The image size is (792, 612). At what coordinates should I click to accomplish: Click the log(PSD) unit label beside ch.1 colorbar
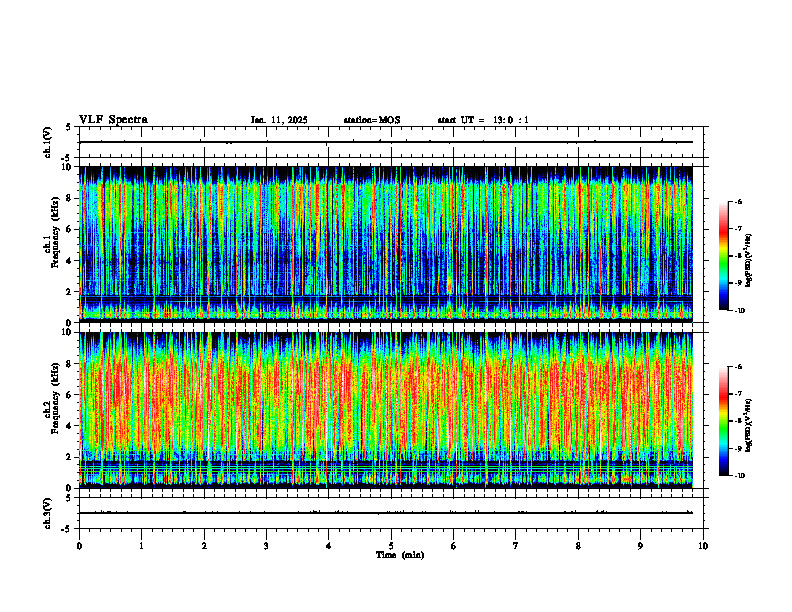tap(749, 261)
